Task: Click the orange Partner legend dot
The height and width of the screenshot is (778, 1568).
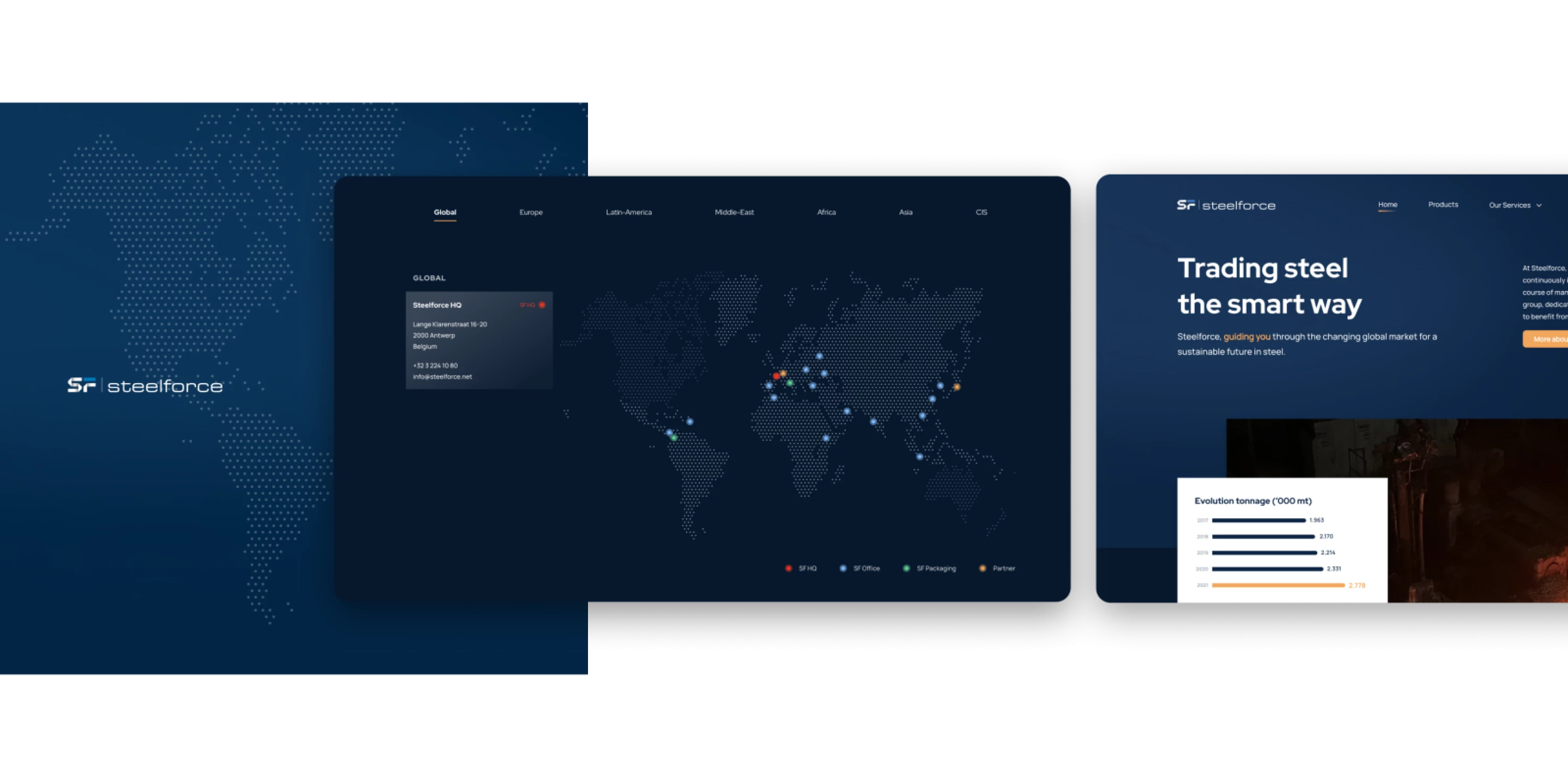Action: click(983, 568)
